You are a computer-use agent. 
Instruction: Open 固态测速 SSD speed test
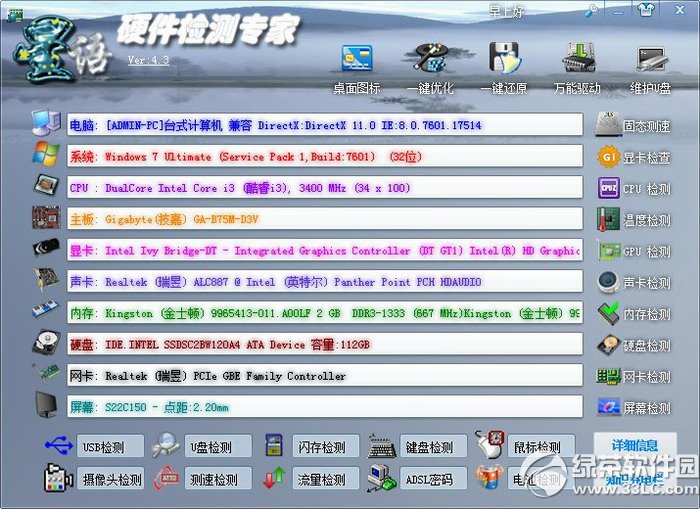[x=633, y=125]
